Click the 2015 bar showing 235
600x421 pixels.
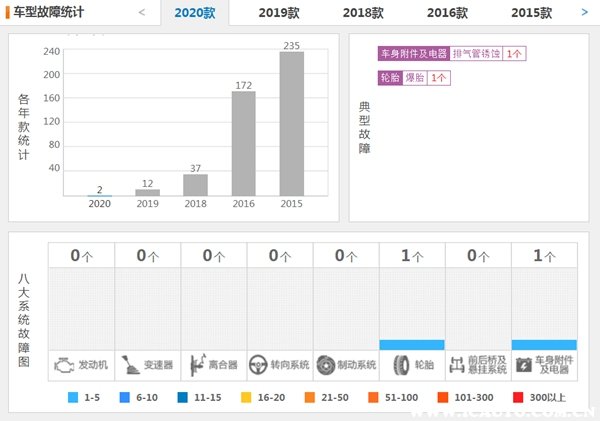[x=292, y=123]
